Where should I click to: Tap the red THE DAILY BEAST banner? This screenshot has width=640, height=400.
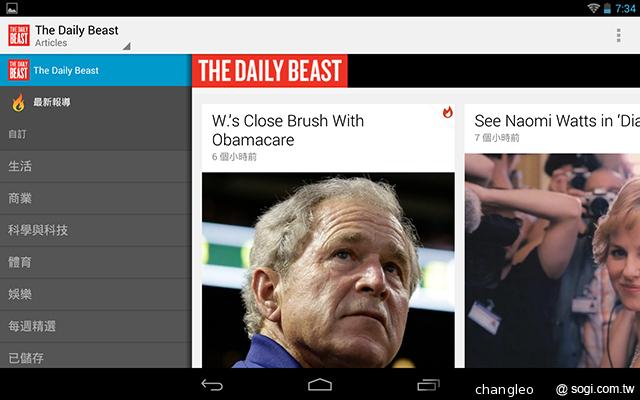coord(270,71)
